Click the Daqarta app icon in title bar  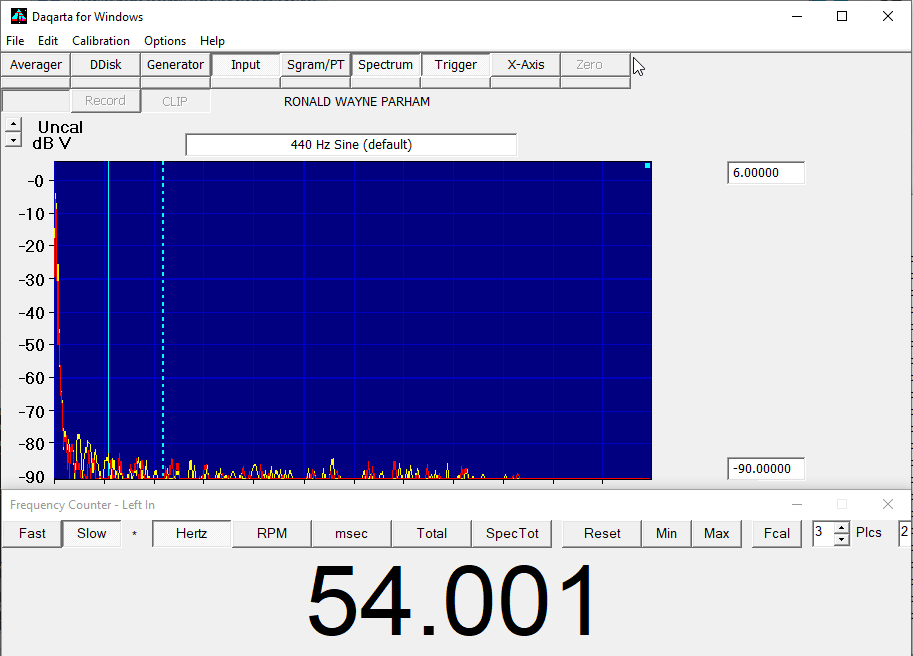coord(18,16)
